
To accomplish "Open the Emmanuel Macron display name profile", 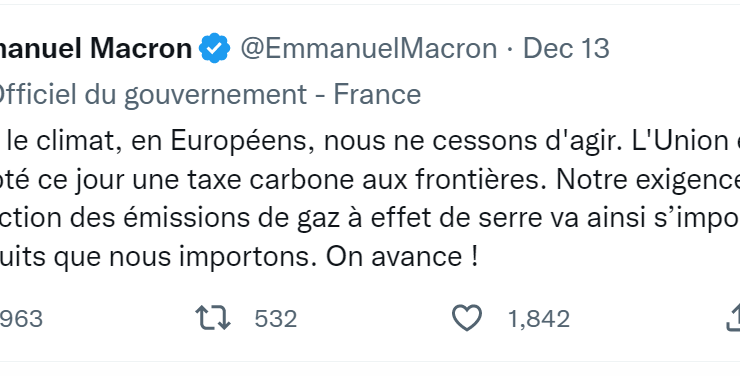I will (96, 48).
